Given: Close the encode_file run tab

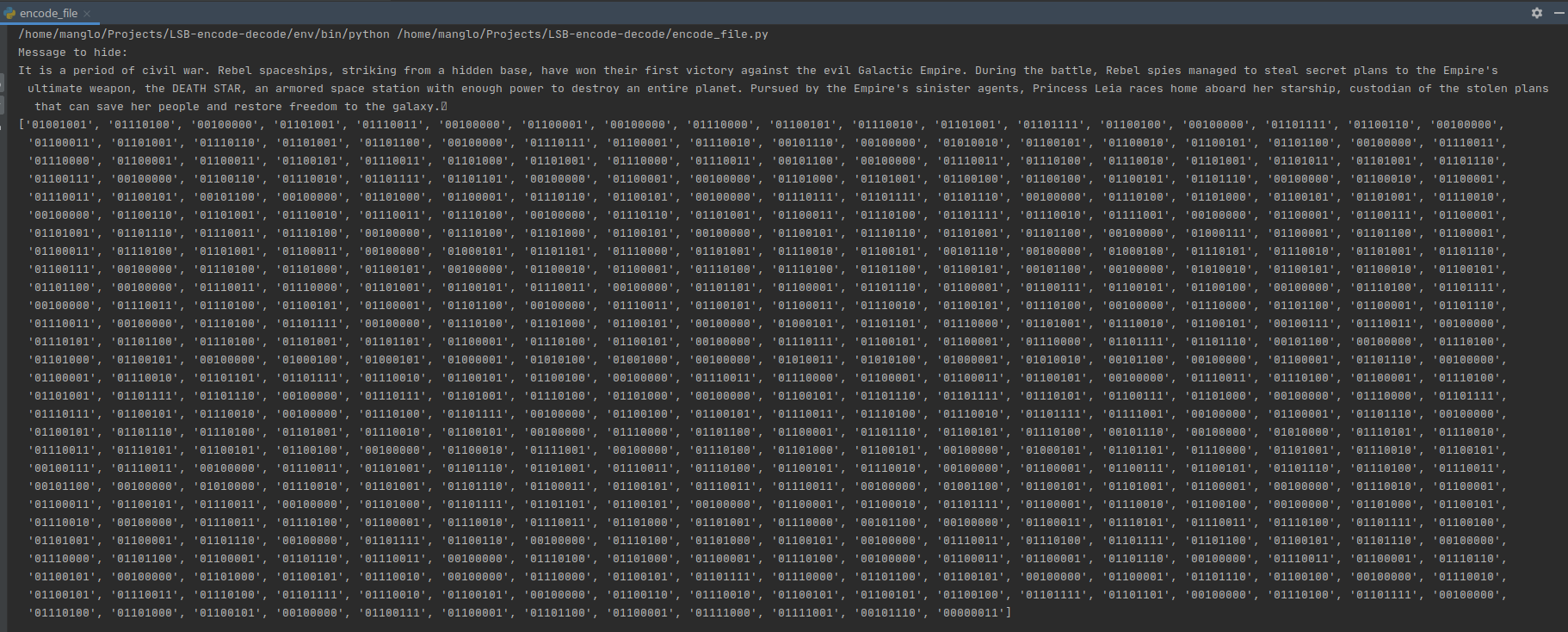Looking at the screenshot, I should pos(87,14).
